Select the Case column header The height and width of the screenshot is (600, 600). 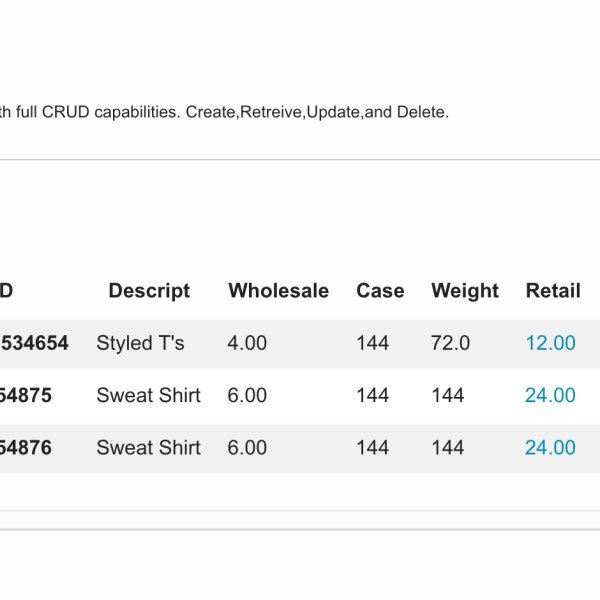coord(380,291)
